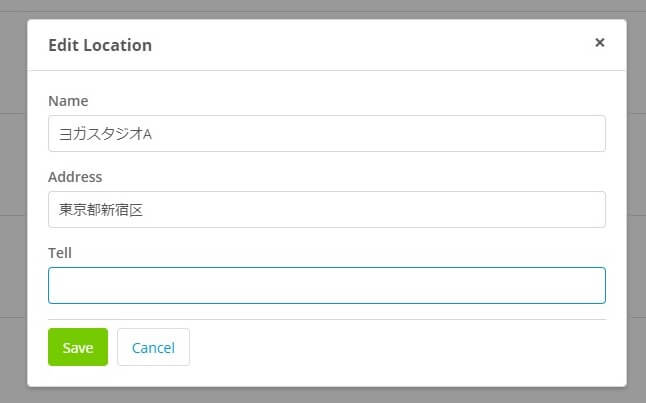Click the Name field label

[x=68, y=101]
